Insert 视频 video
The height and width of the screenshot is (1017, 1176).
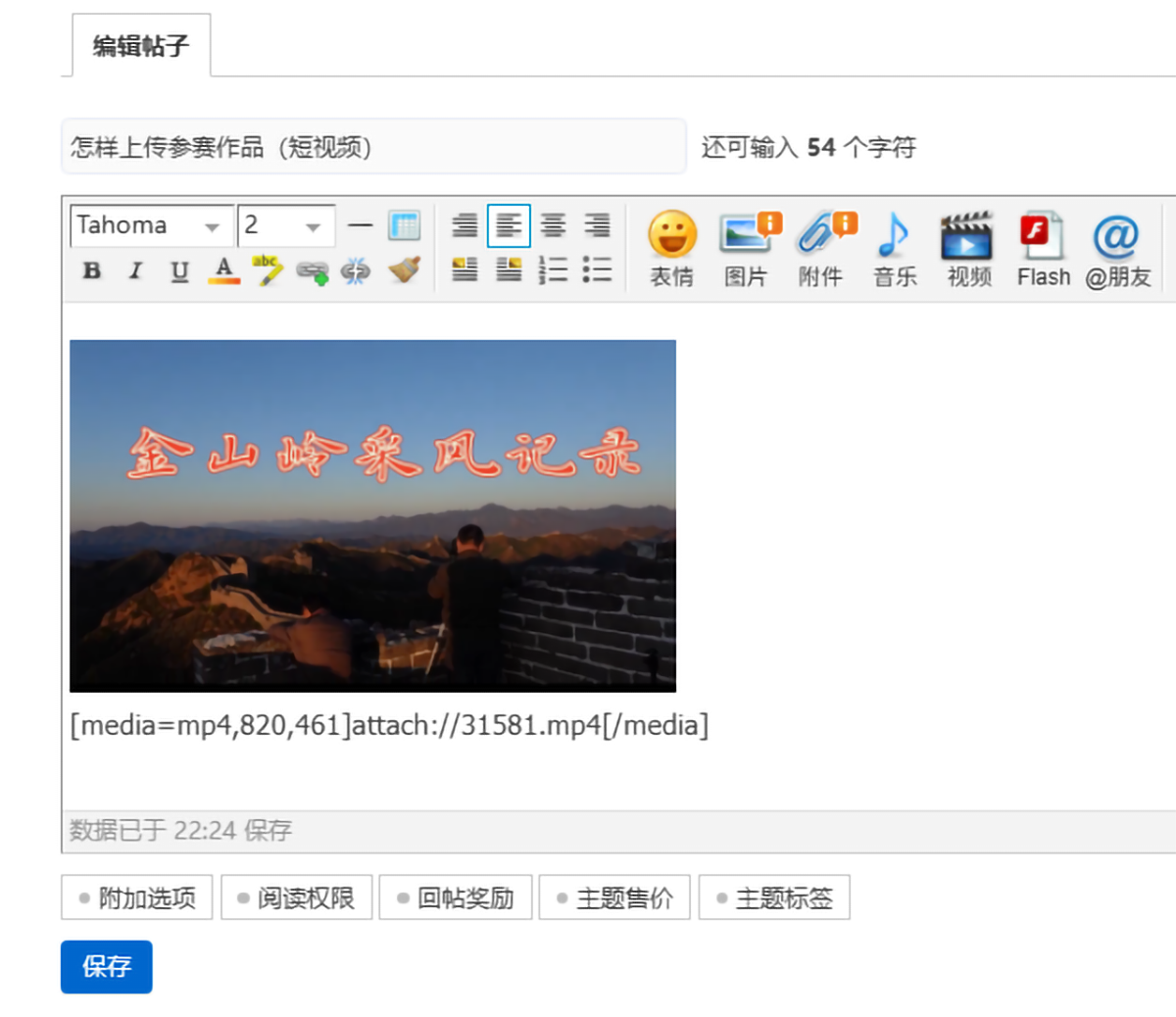coord(969,249)
